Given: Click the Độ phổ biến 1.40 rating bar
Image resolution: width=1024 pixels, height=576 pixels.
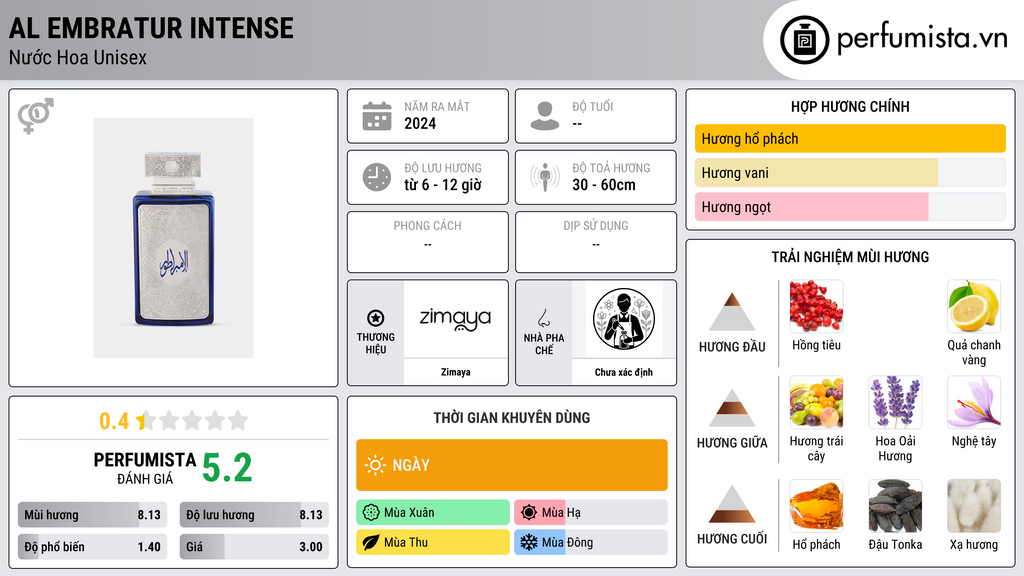Looking at the screenshot, I should pyautogui.click(x=93, y=547).
